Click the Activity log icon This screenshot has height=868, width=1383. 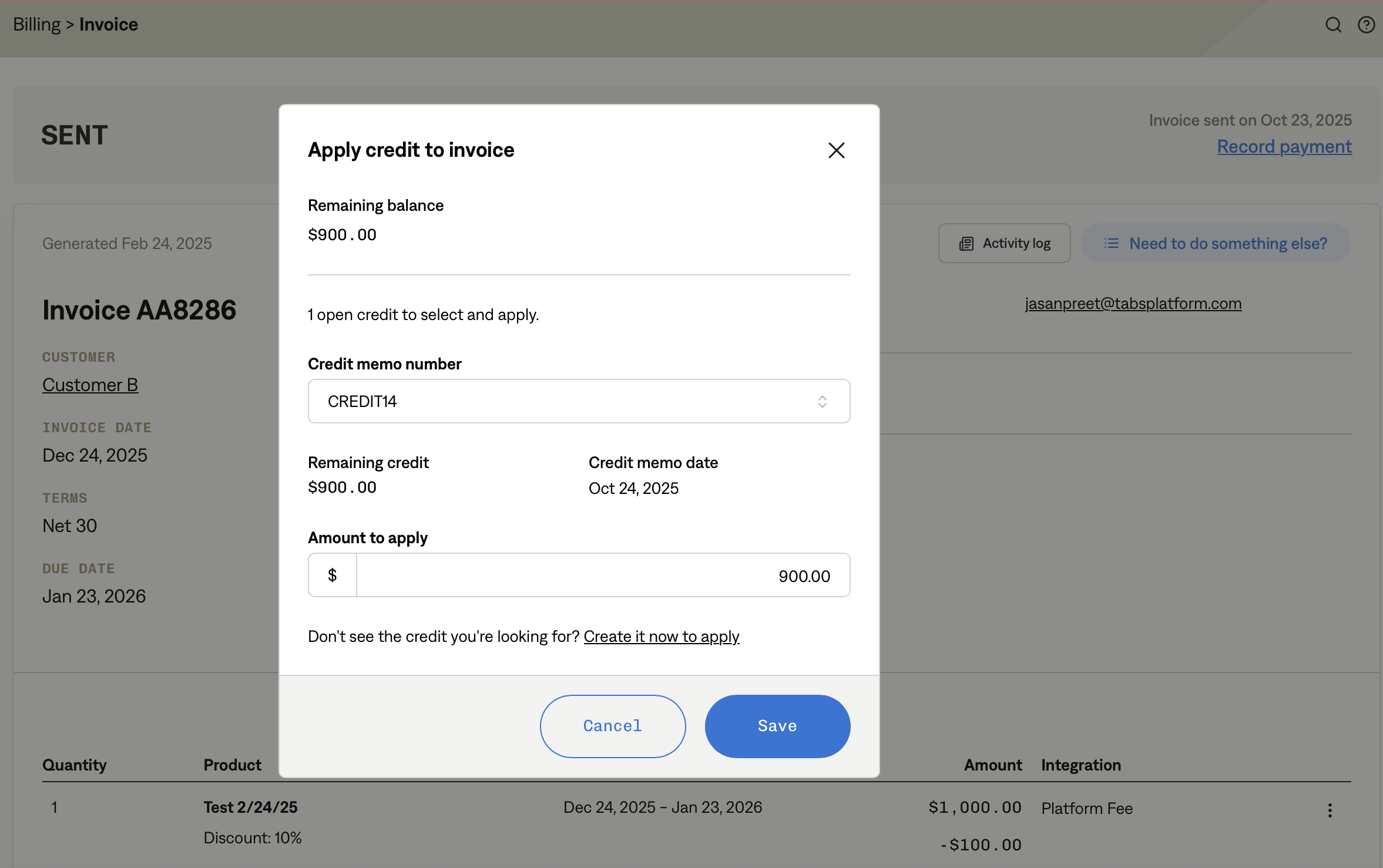coord(966,244)
